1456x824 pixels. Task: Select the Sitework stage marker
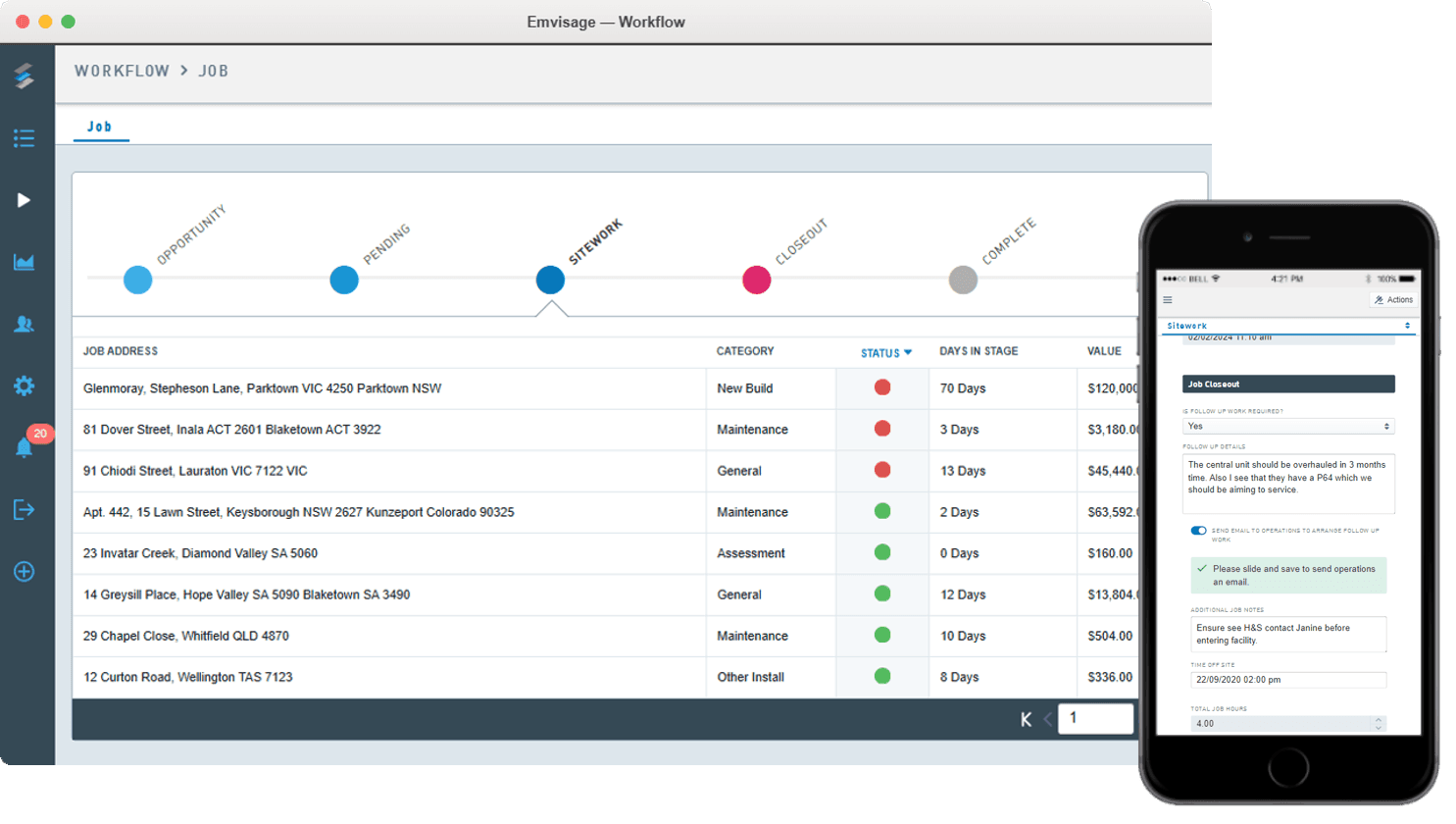[x=550, y=280]
